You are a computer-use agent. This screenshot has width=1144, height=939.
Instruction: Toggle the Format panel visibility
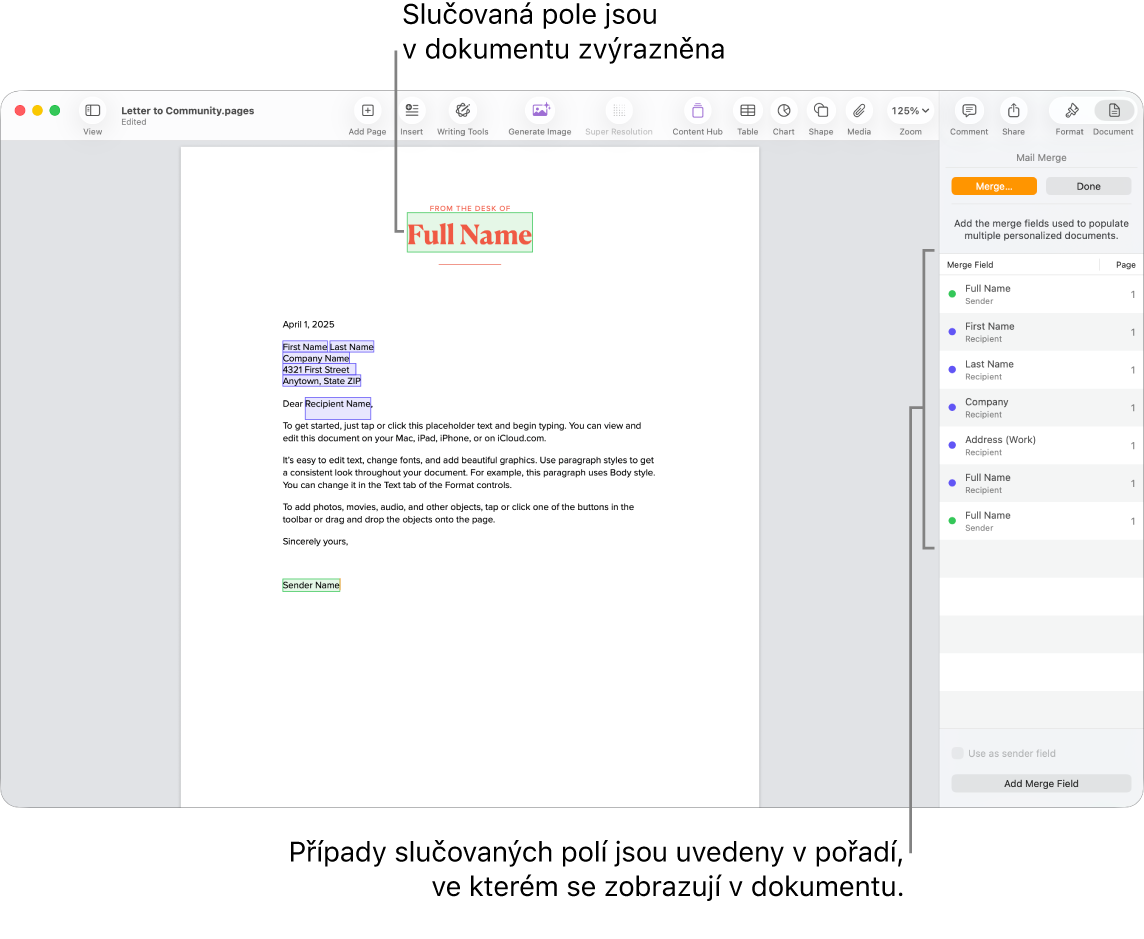[x=1069, y=111]
